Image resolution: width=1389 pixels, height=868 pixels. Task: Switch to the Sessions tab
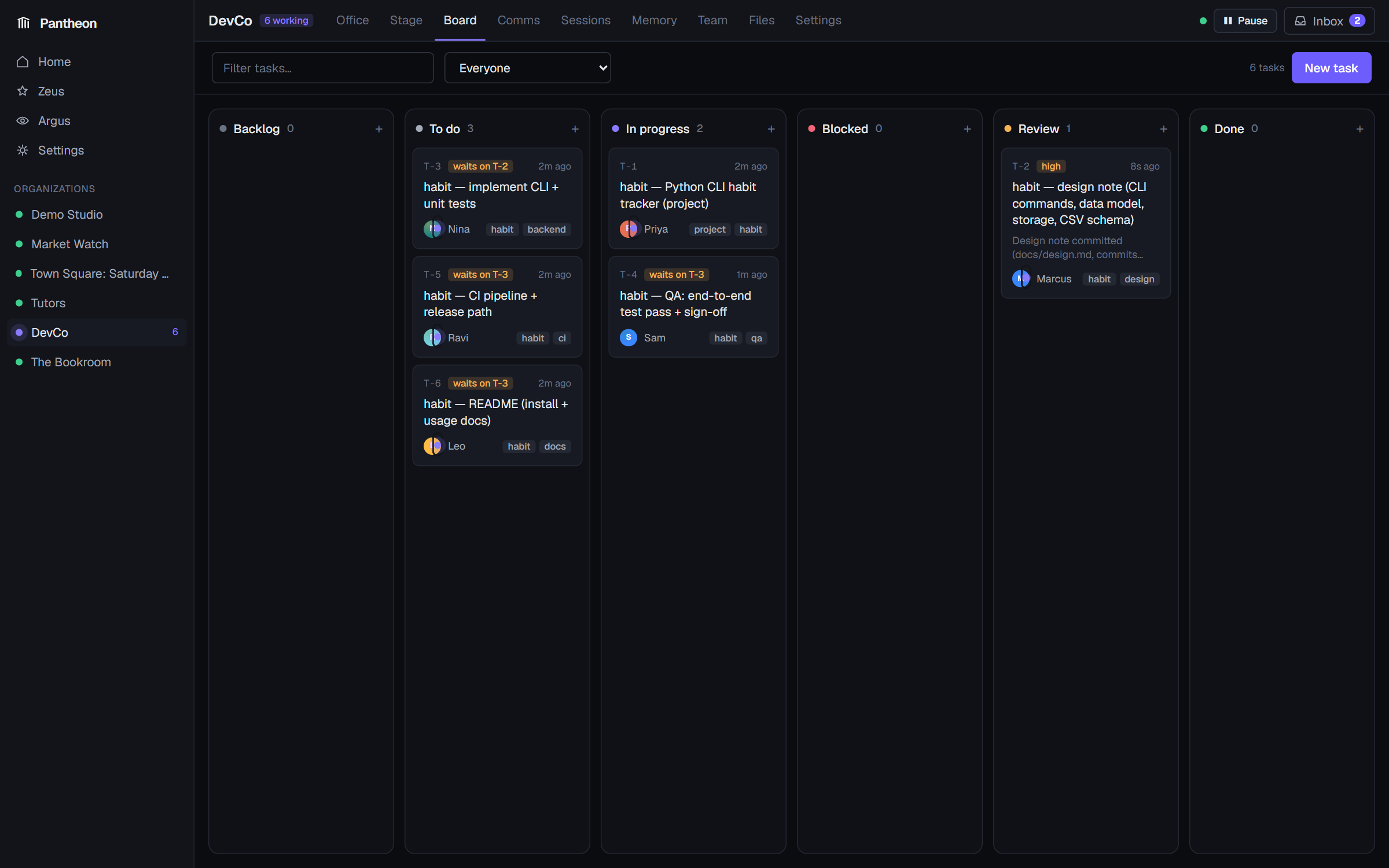click(x=586, y=20)
